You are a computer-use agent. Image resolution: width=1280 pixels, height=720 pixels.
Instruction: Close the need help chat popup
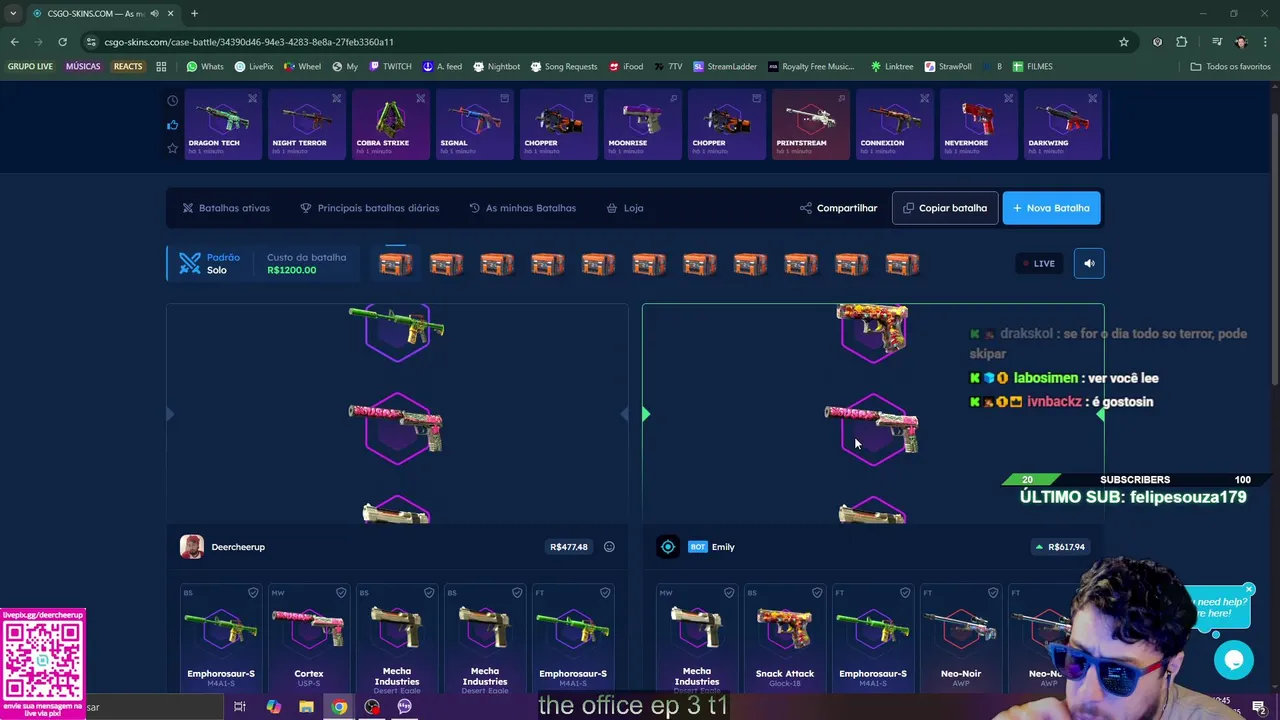click(1249, 589)
